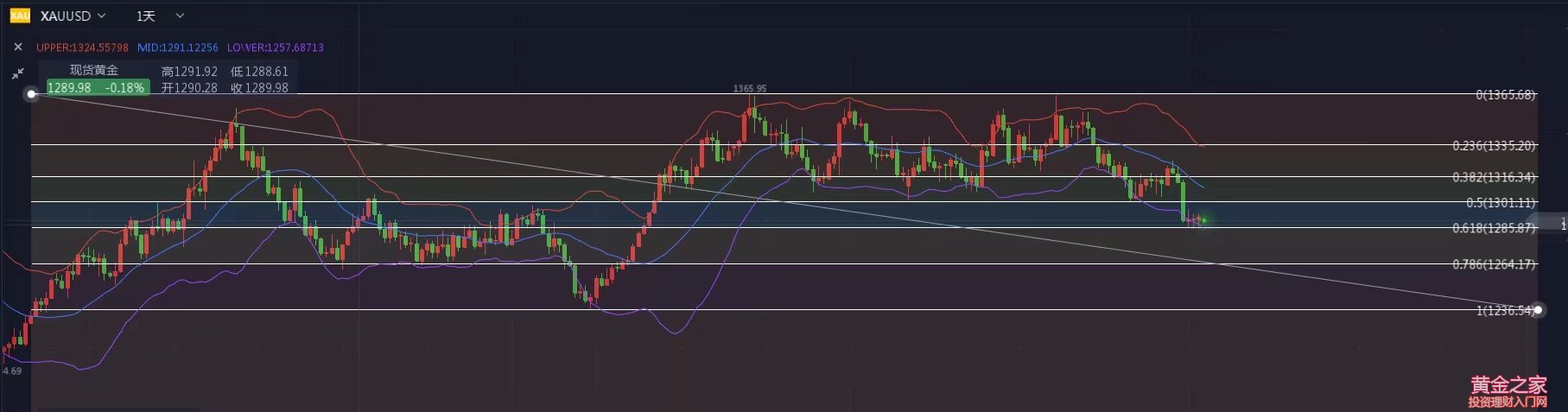This screenshot has width=1568, height=412.
Task: Click the LOWER band value label
Action: coord(276,48)
